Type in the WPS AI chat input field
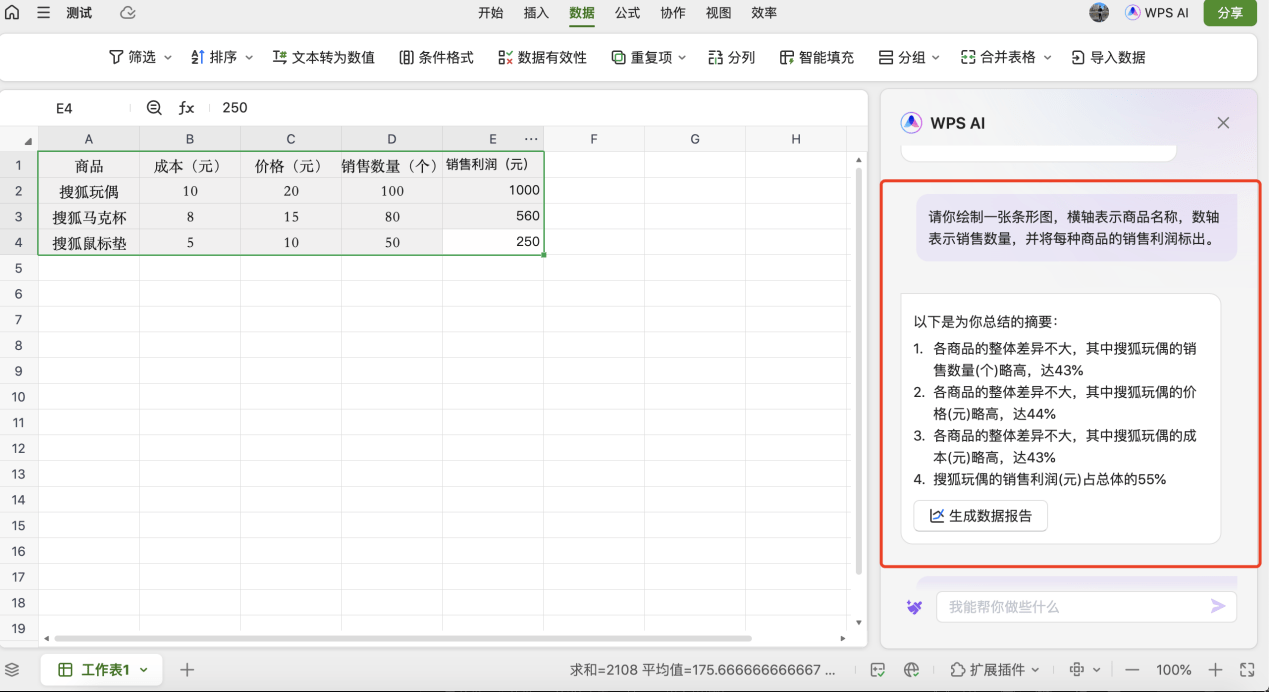The image size is (1269, 692). pos(1080,606)
